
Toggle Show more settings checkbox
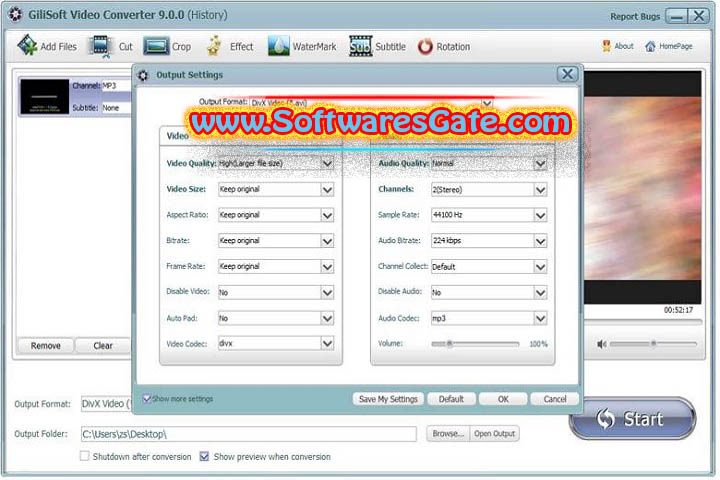[x=146, y=399]
